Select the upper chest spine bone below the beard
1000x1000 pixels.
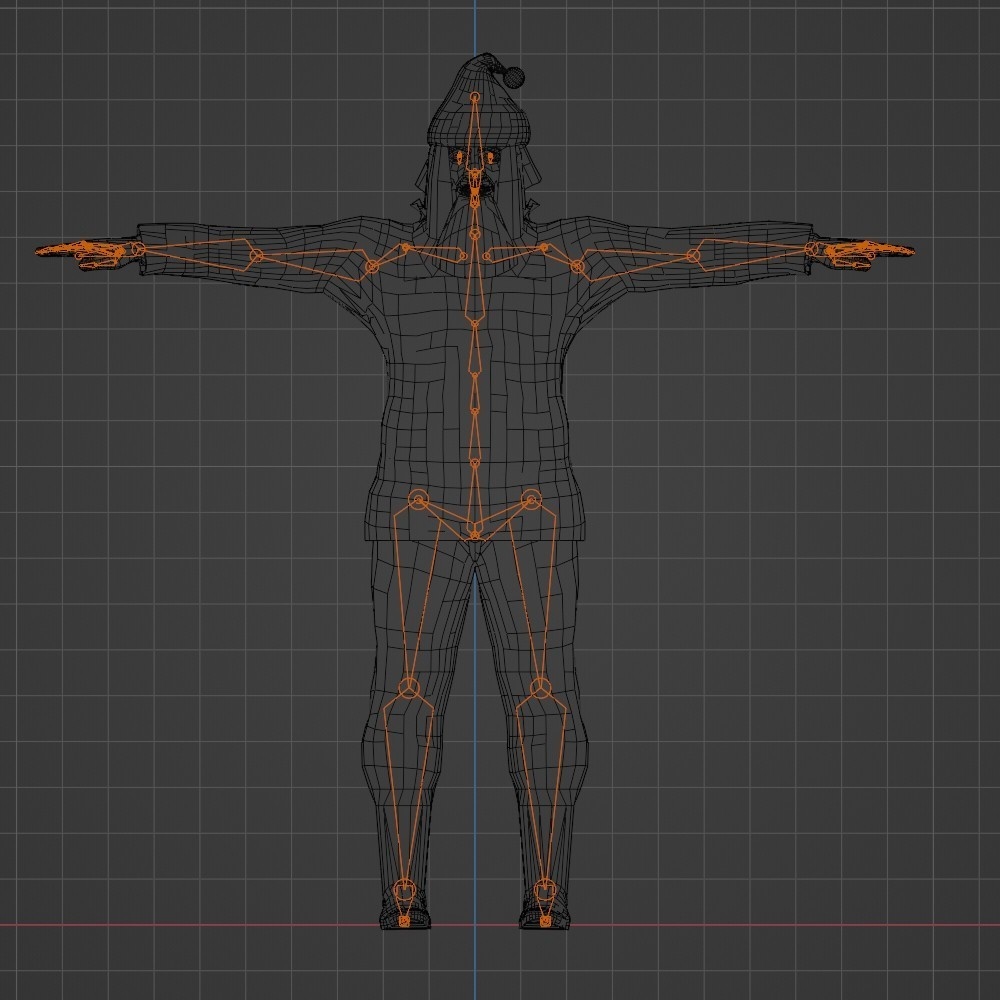[474, 279]
